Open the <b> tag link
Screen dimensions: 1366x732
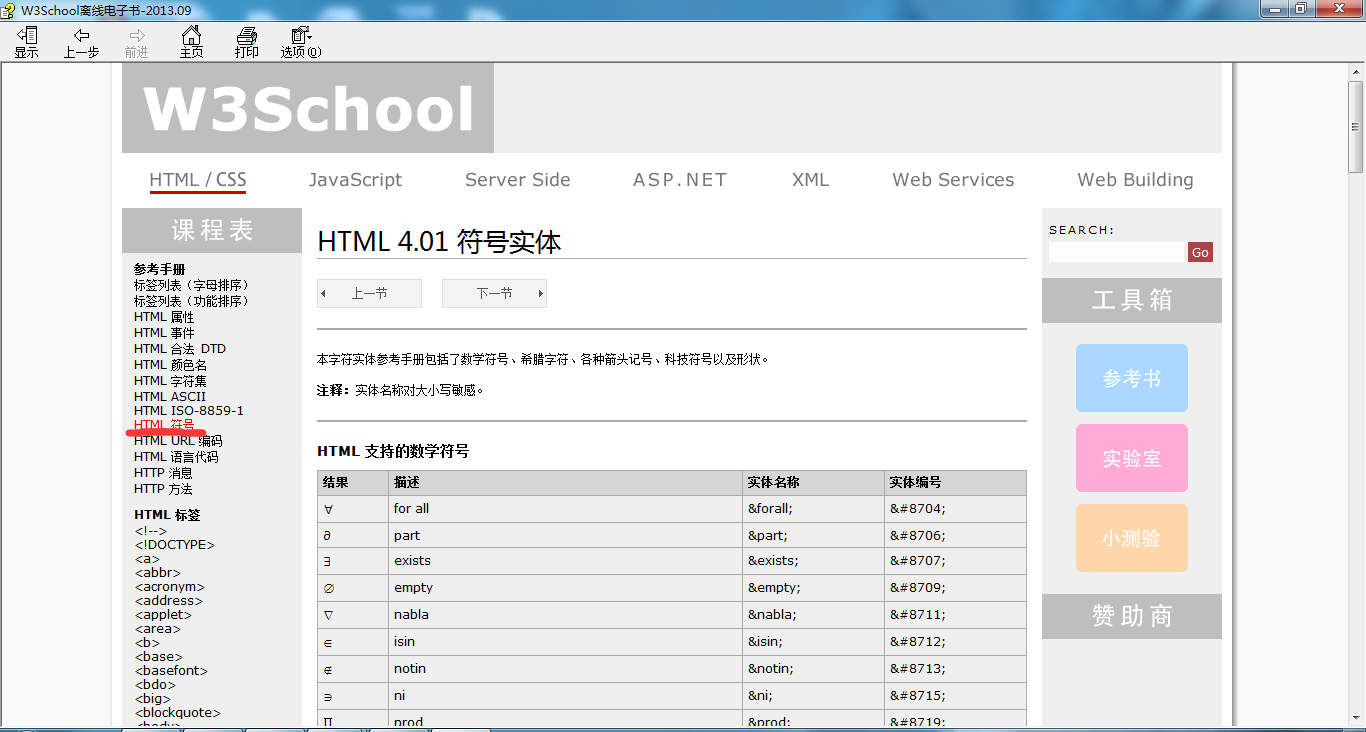147,643
